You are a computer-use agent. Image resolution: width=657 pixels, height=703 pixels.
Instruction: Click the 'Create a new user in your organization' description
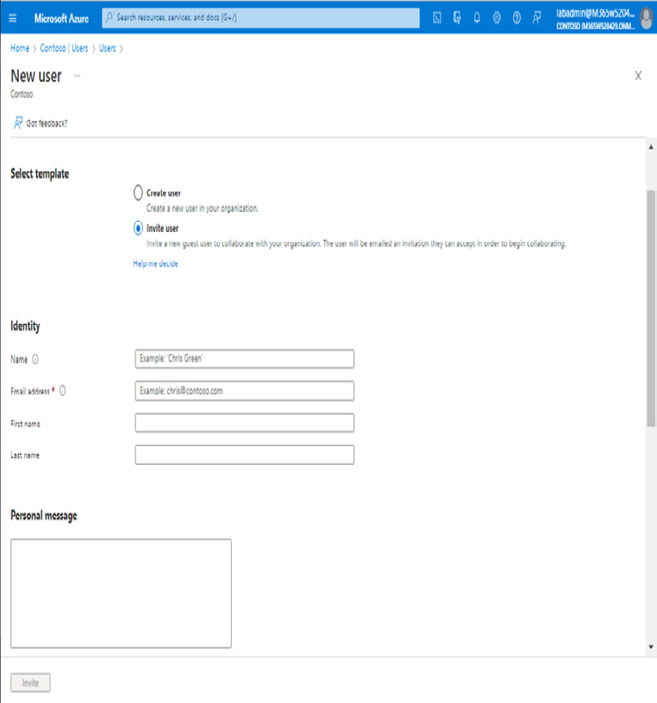click(202, 208)
